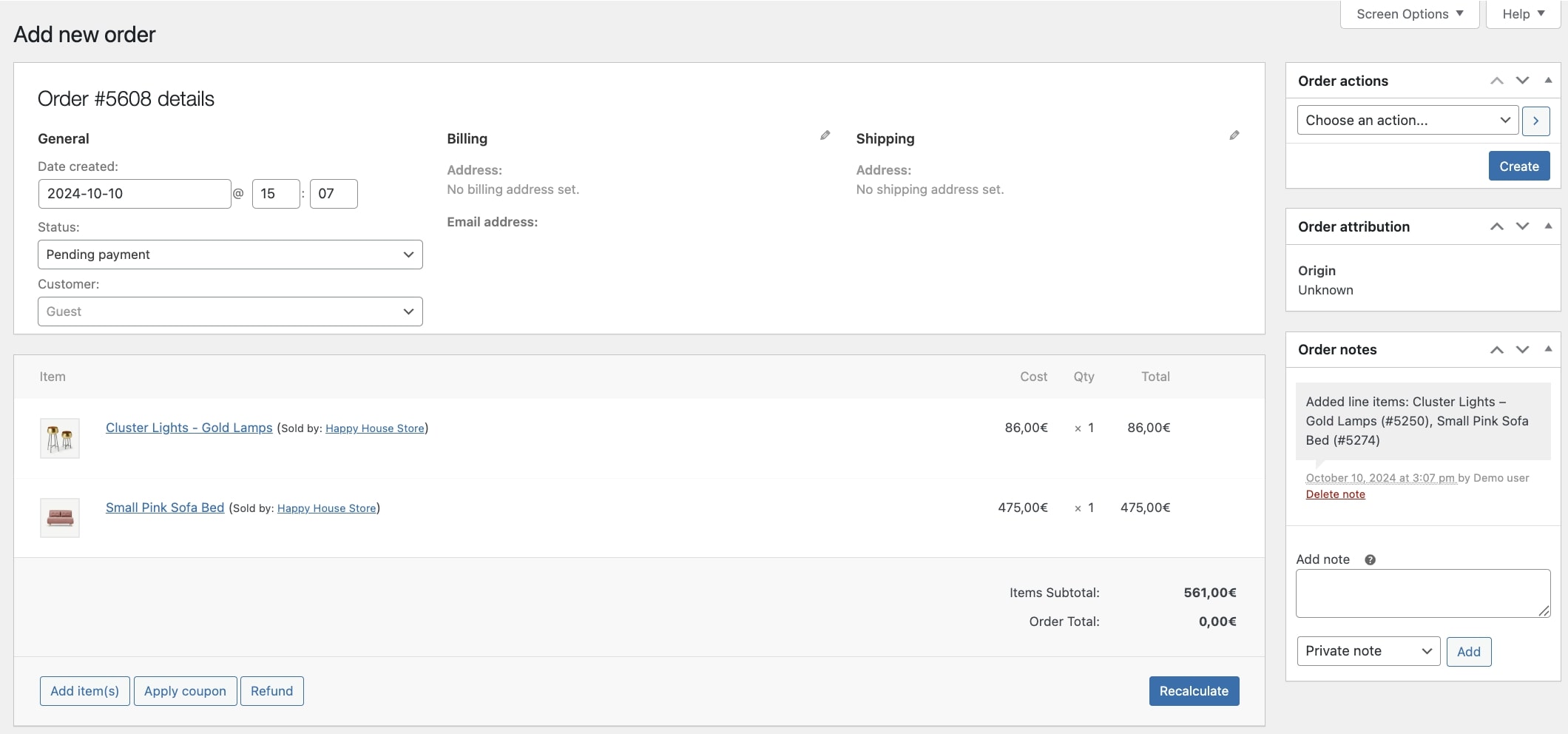Screen dimensions: 1568x734
Task: Open the Private note type dropdown
Action: [1368, 651]
